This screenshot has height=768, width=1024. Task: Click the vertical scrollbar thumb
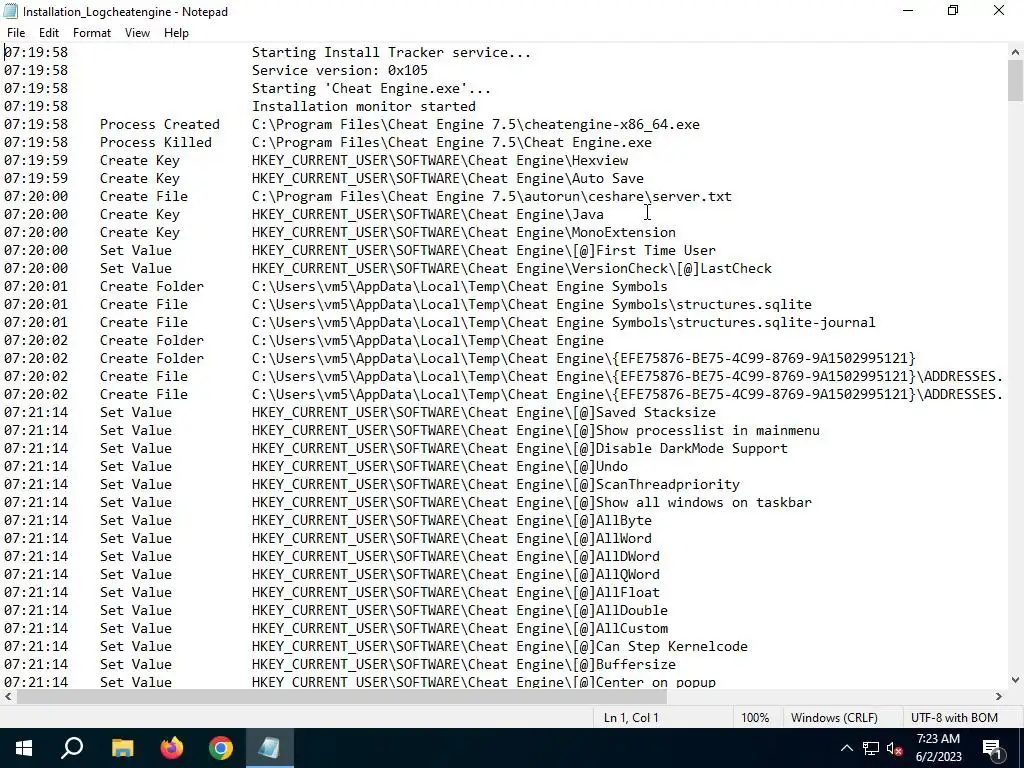tap(1015, 80)
